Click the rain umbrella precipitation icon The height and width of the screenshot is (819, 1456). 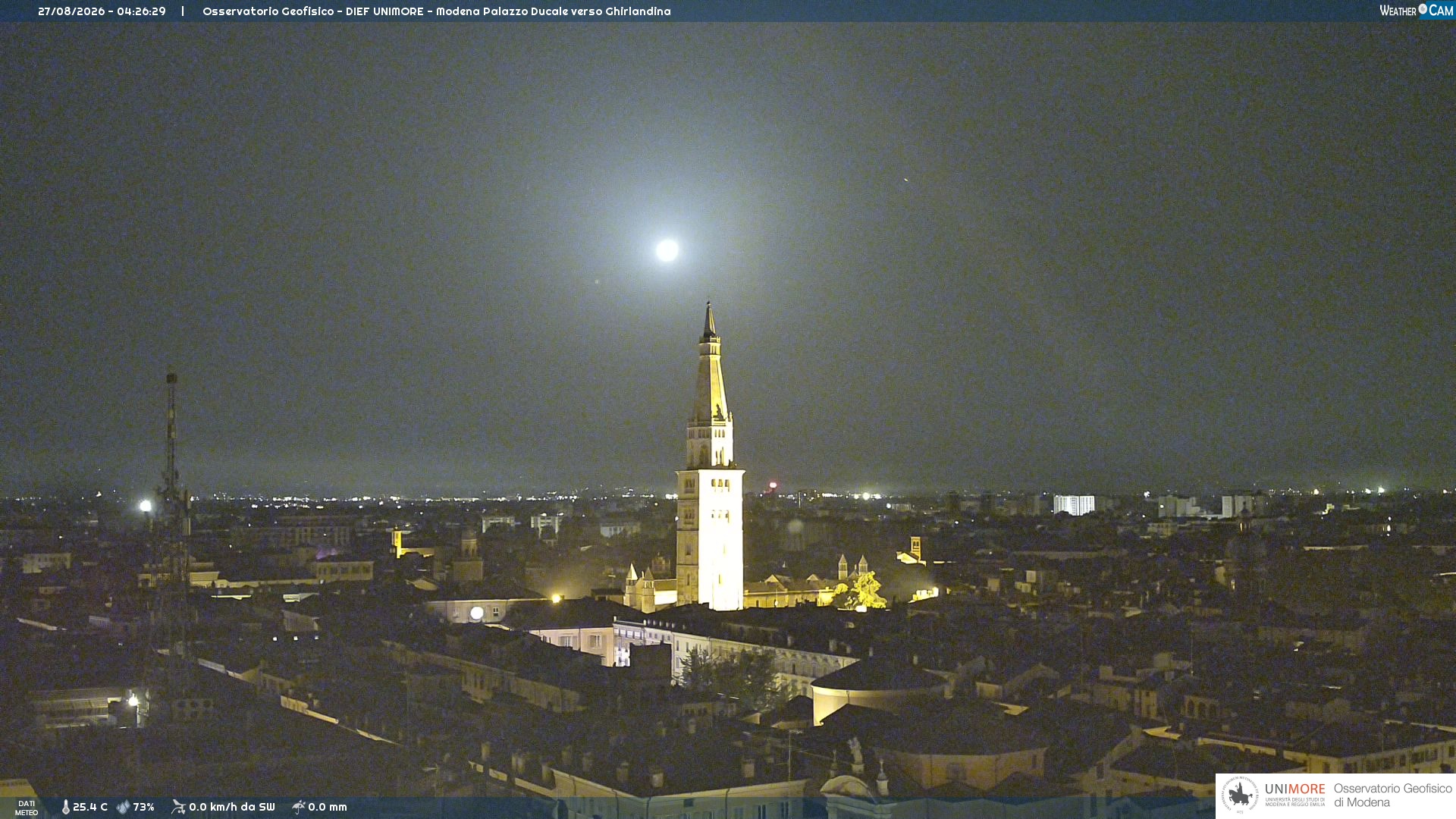pos(299,807)
